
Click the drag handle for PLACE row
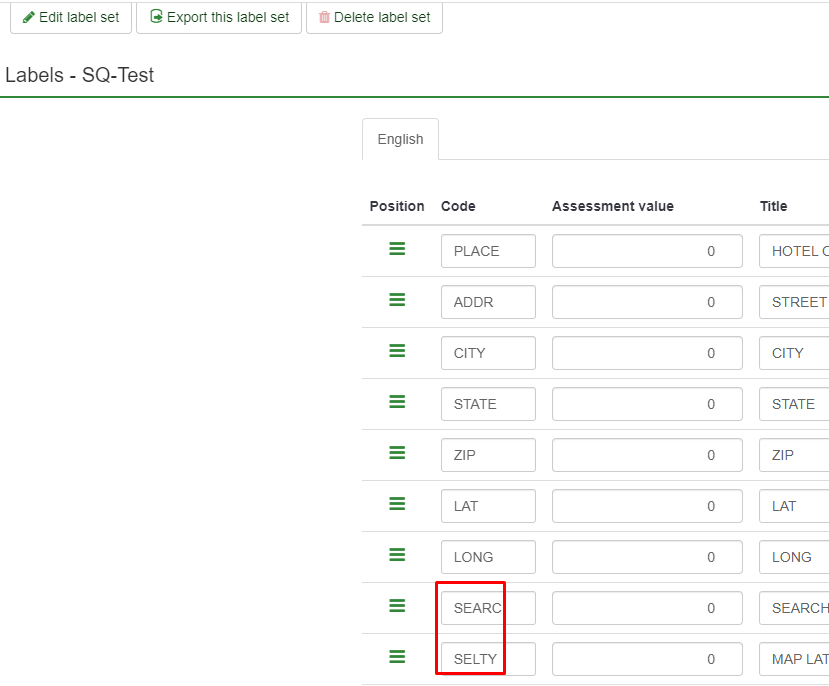point(397,250)
